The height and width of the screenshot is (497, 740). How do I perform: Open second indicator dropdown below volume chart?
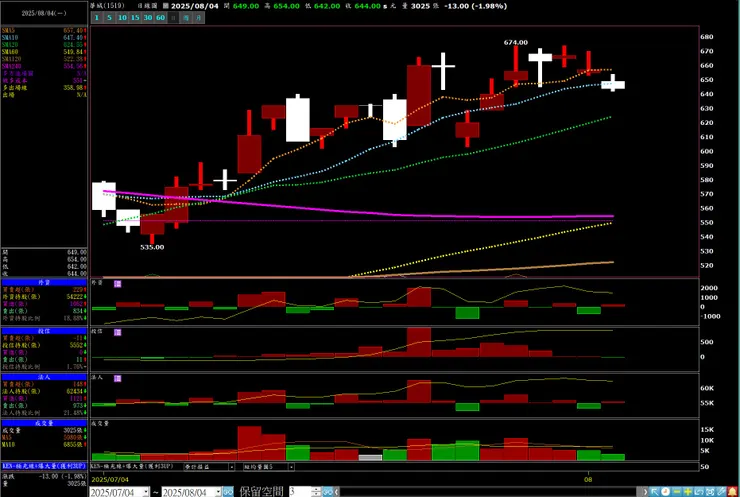coord(291,467)
